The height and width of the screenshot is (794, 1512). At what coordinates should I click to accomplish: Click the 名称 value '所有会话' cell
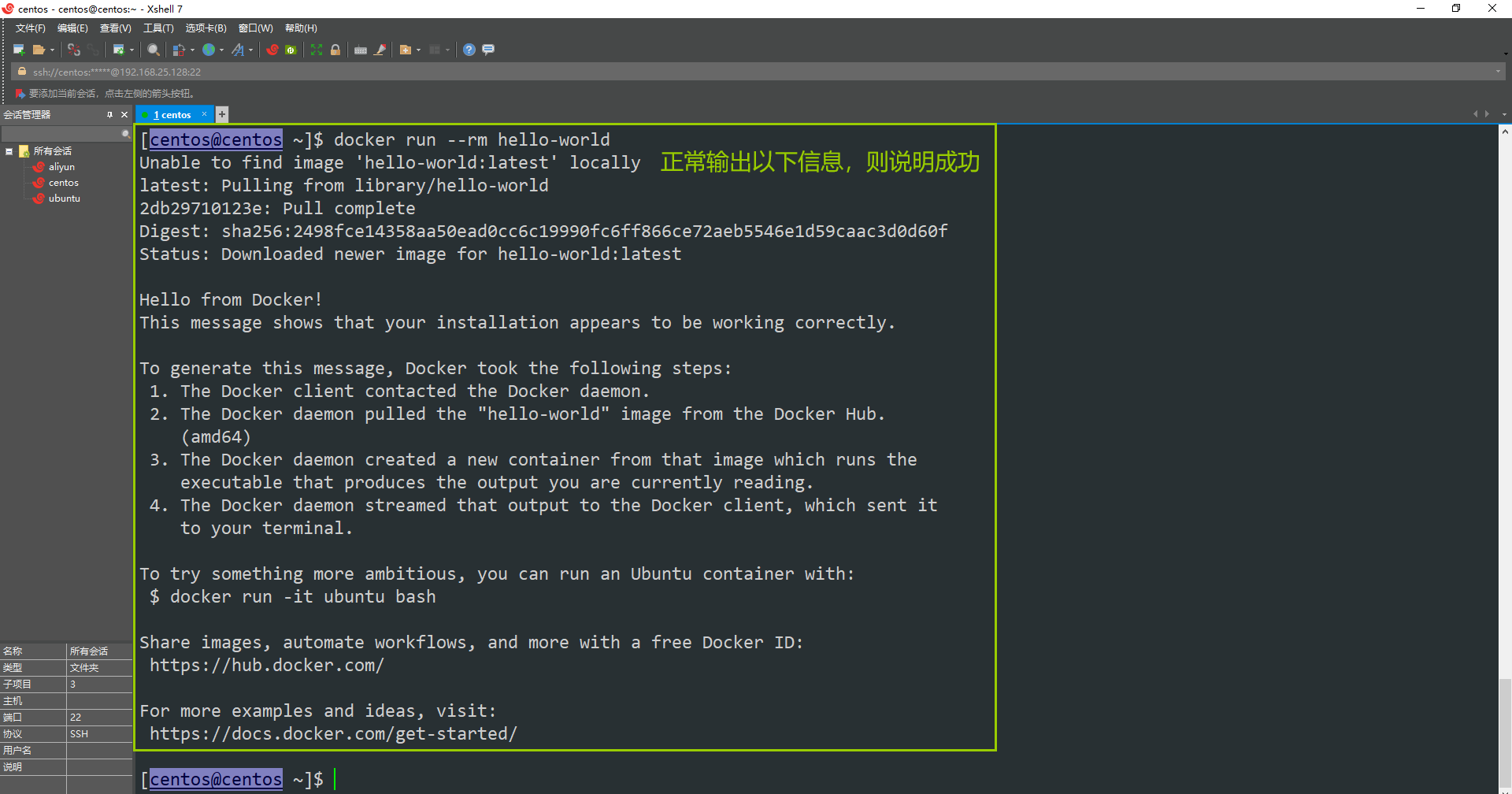(x=99, y=651)
